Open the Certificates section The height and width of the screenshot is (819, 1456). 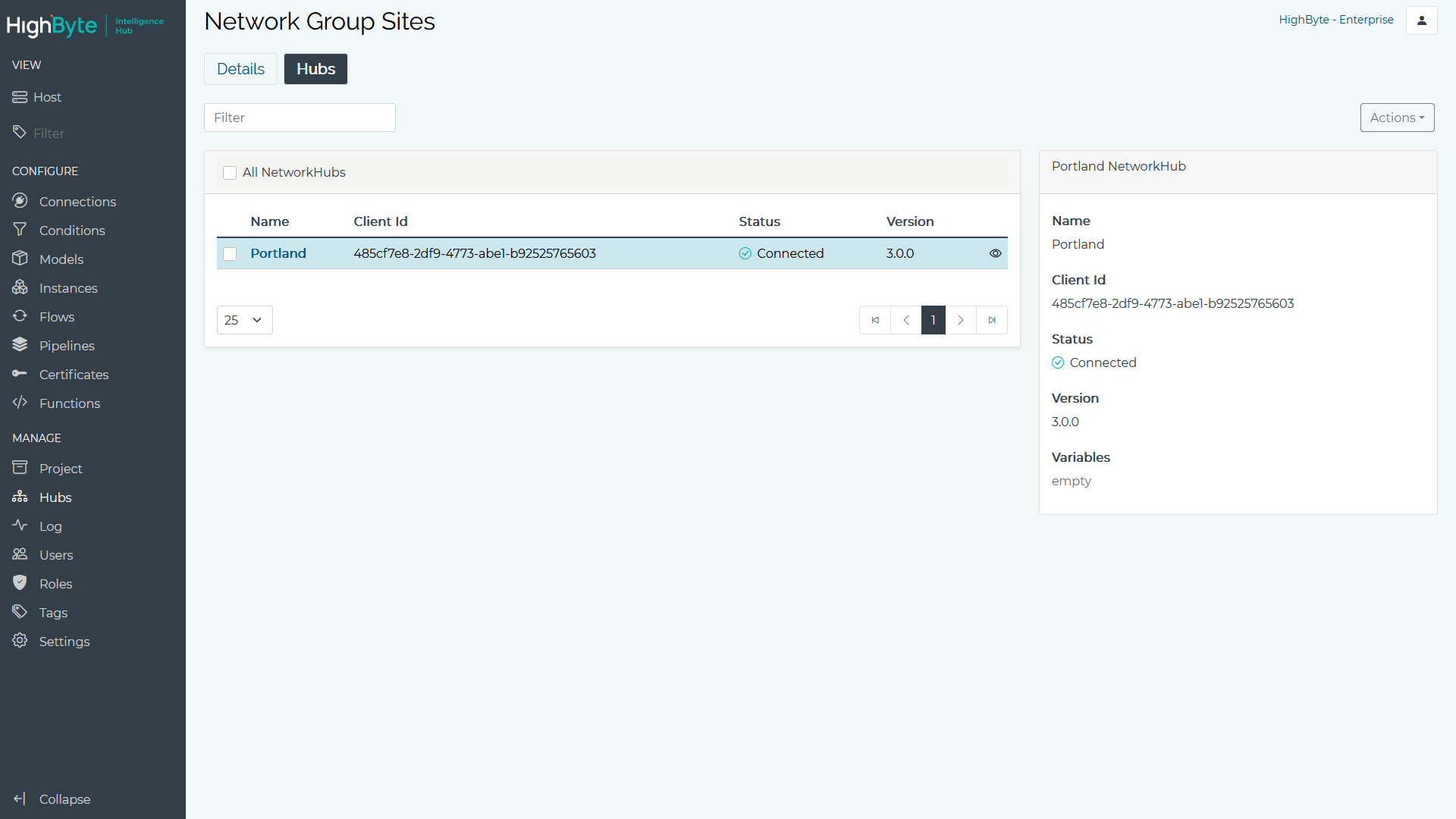click(x=74, y=375)
